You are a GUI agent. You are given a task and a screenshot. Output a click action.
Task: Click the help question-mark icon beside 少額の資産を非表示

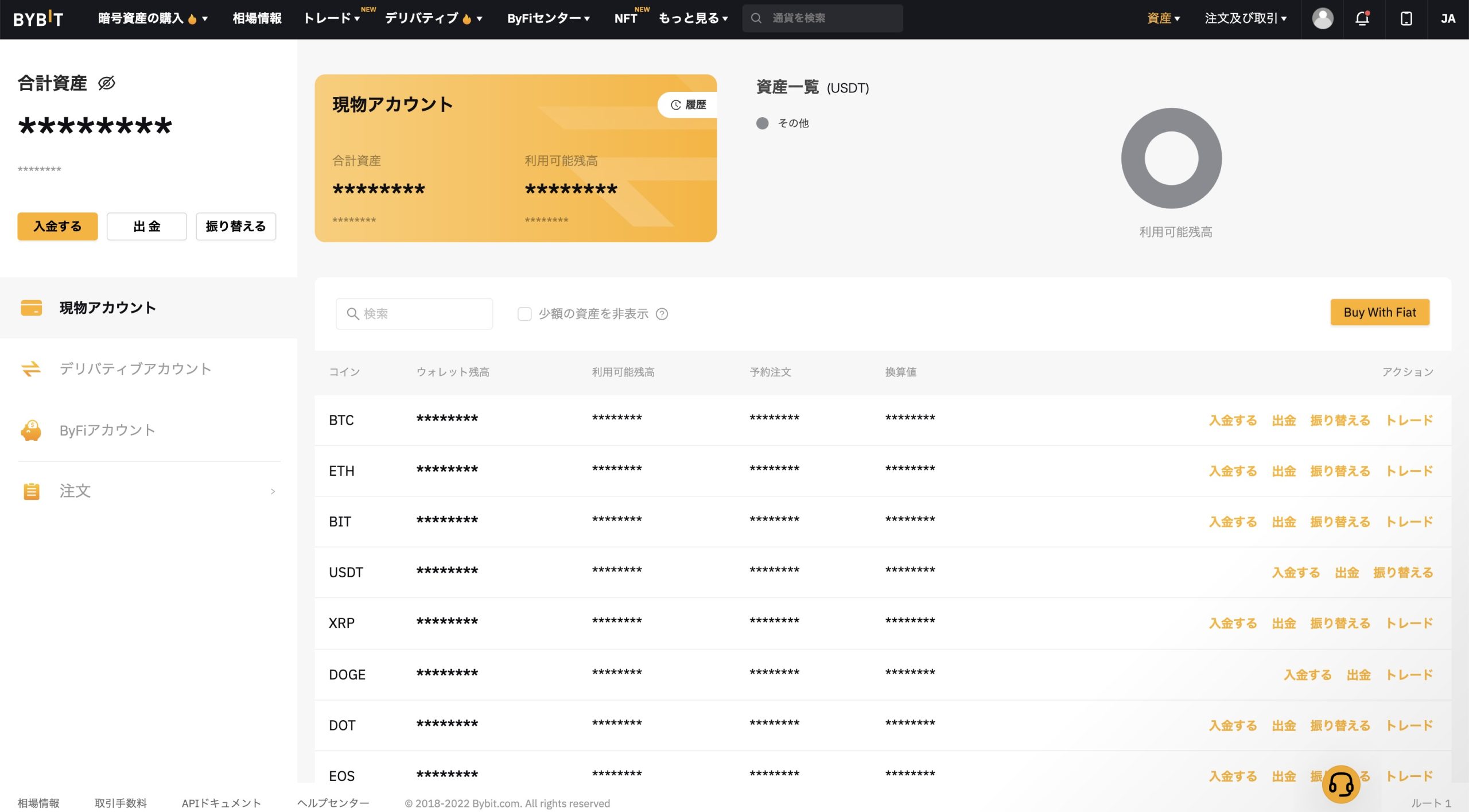click(662, 314)
